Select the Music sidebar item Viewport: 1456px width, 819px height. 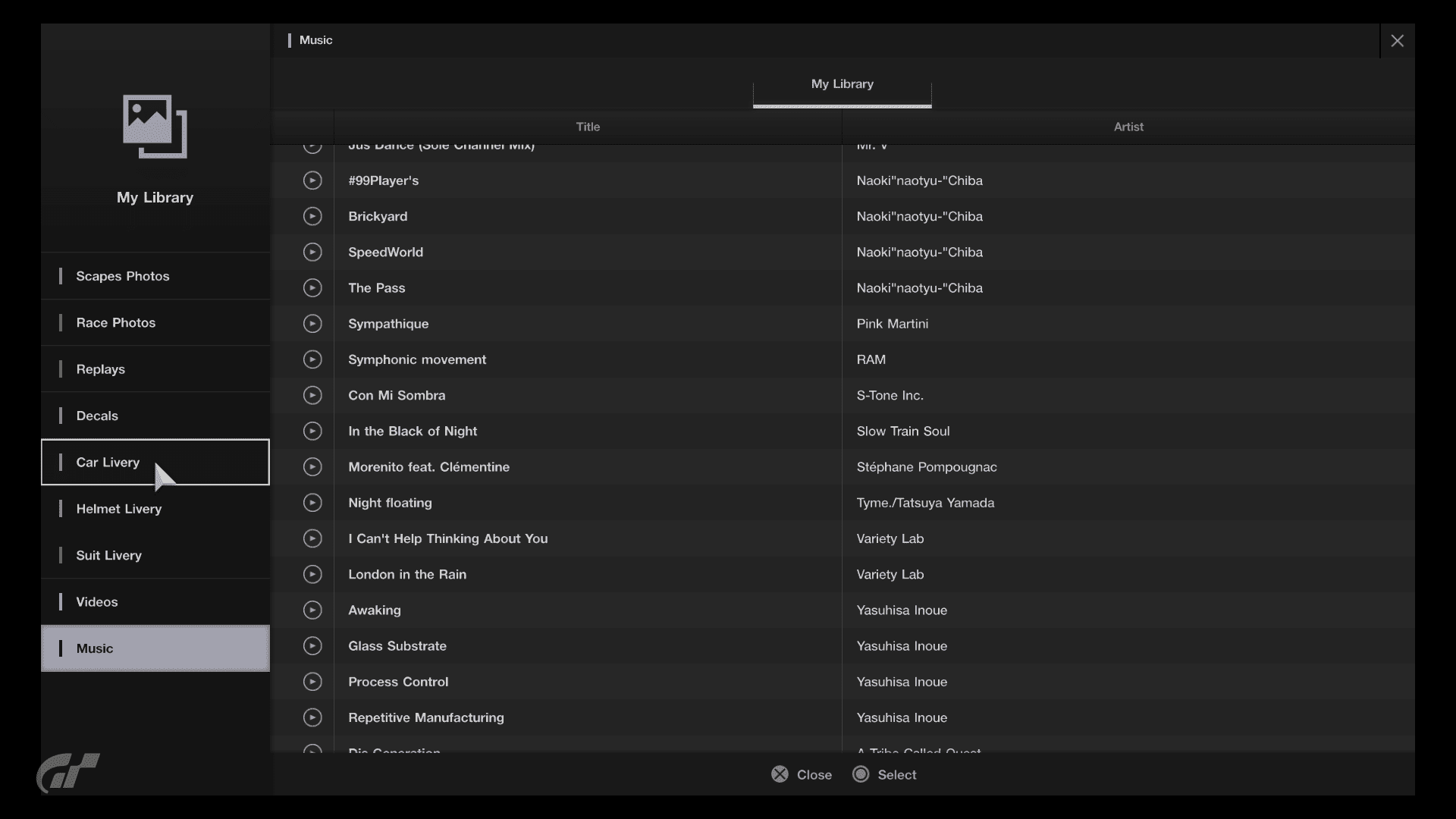[x=155, y=648]
